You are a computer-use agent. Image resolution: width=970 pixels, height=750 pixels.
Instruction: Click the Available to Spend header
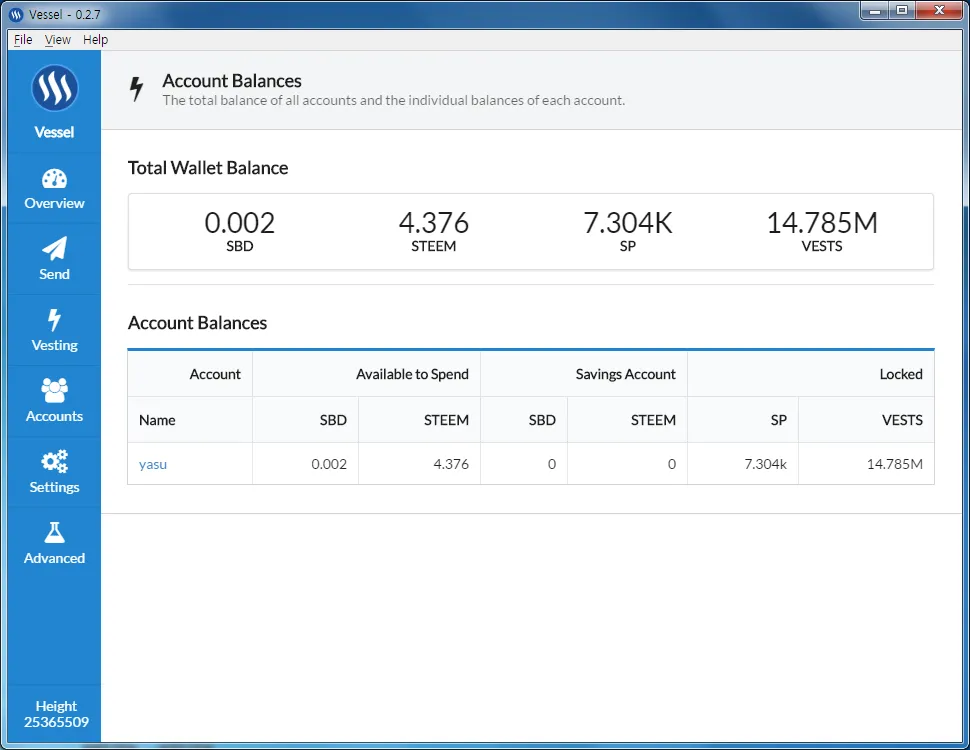[x=366, y=374]
